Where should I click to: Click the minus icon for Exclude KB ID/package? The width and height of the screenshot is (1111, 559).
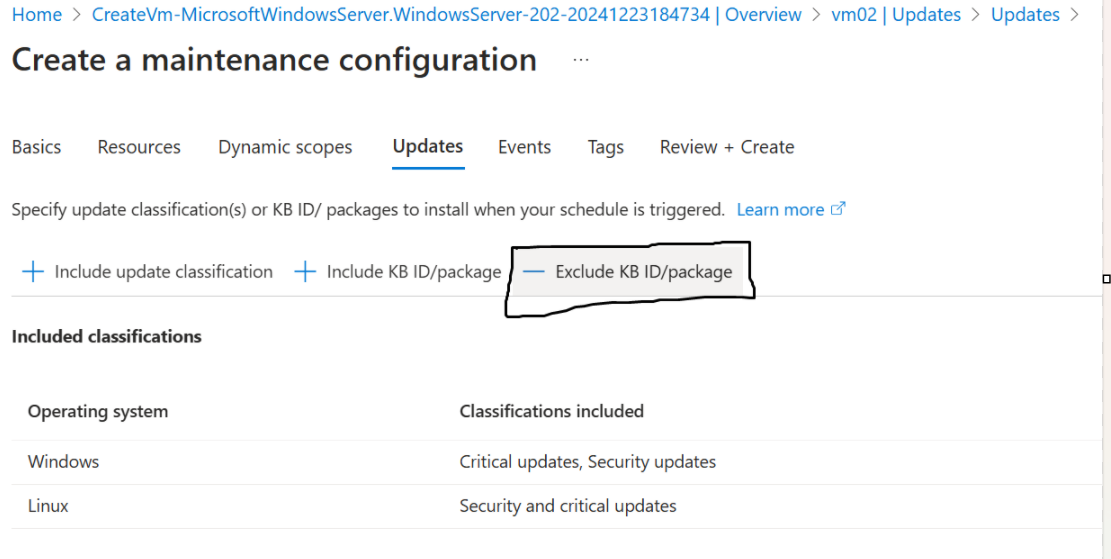pos(533,271)
